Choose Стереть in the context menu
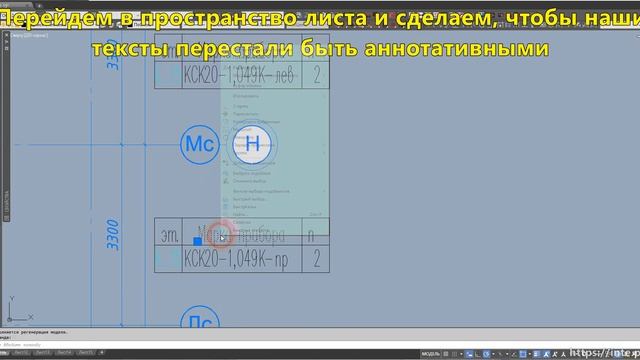The width and height of the screenshot is (640, 360). pos(241,106)
